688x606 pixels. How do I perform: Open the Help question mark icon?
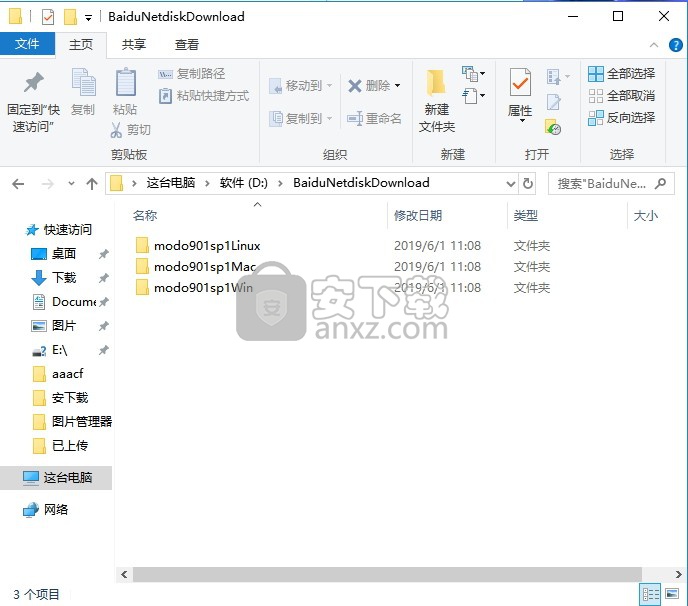[676, 45]
